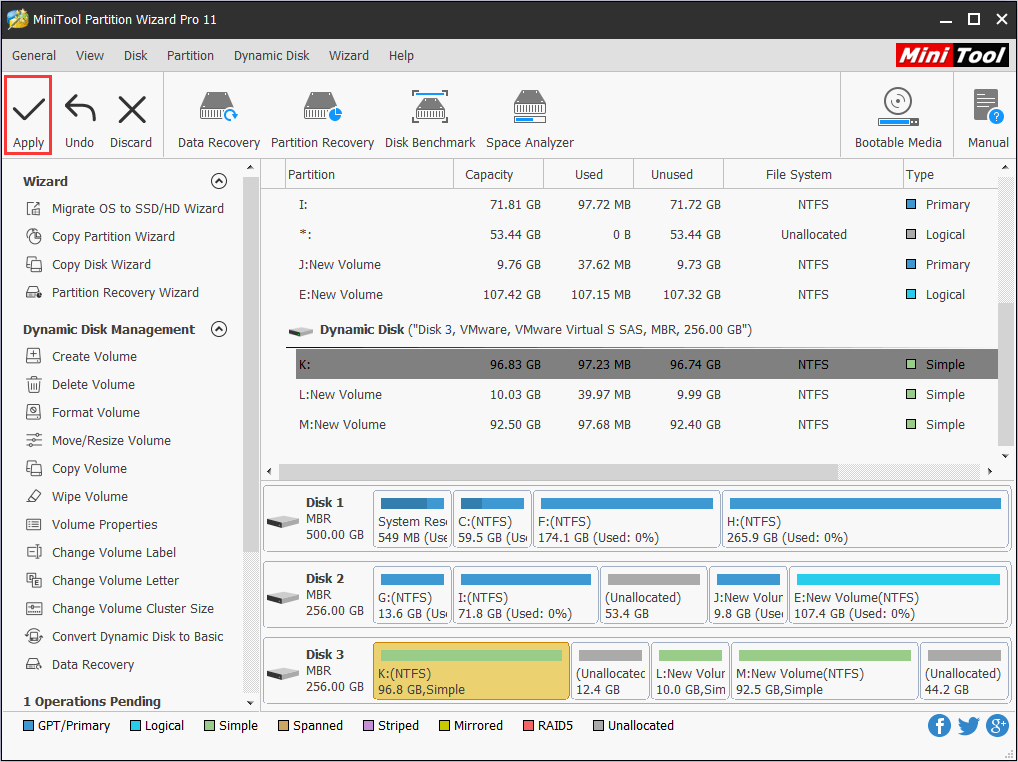The width and height of the screenshot is (1018, 762).
Task: Select H:(NTFS) block on Disk 1 map
Action: click(865, 519)
